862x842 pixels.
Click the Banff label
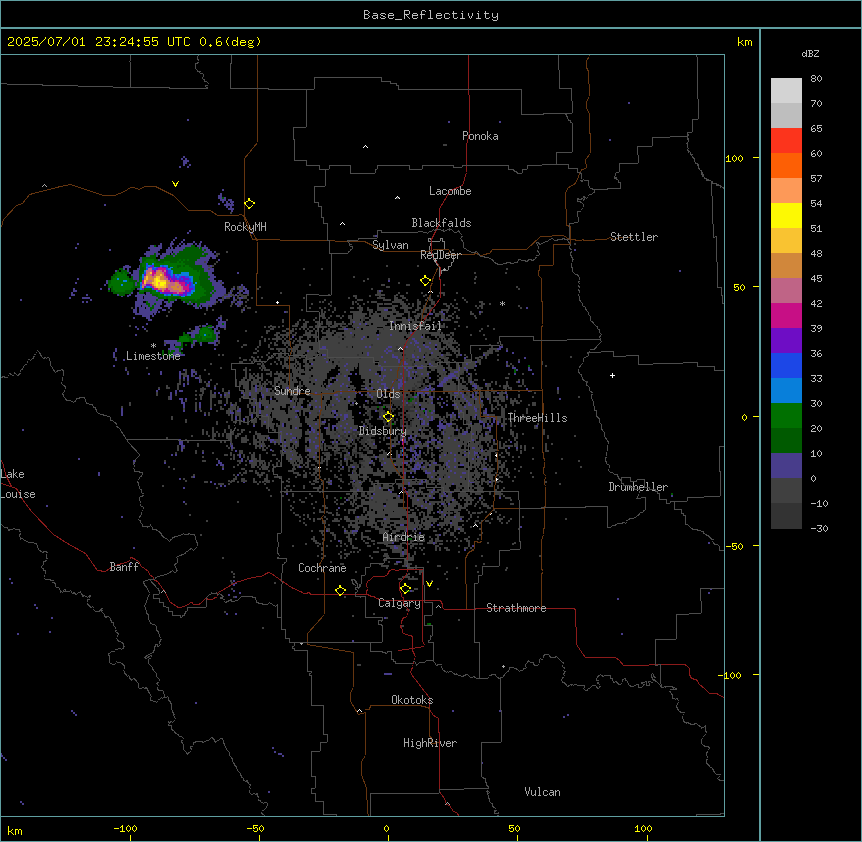pos(124,567)
